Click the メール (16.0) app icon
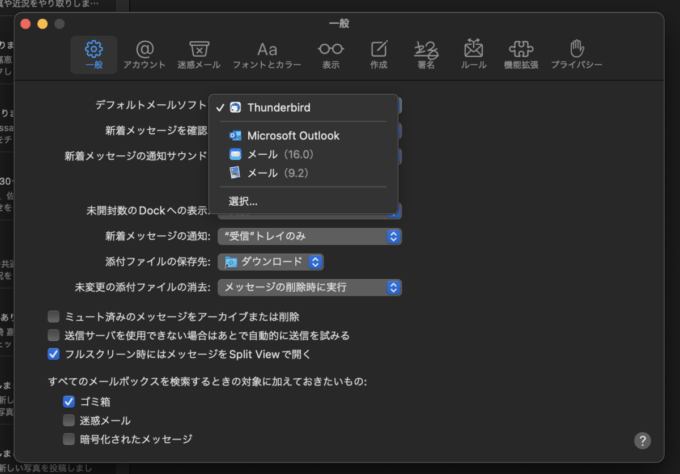This screenshot has height=474, width=680. pos(235,154)
